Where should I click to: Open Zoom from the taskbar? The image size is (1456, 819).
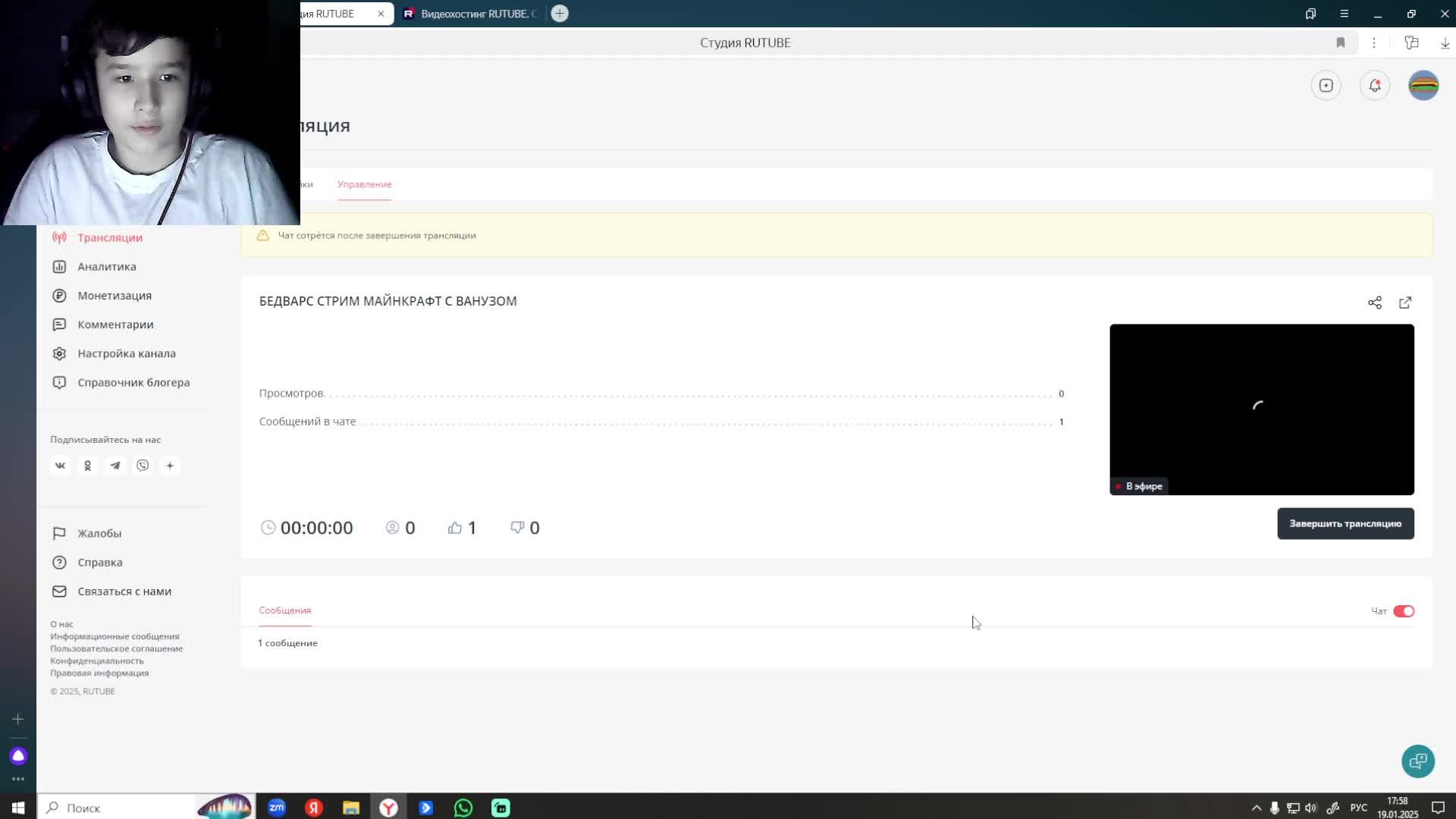point(277,808)
